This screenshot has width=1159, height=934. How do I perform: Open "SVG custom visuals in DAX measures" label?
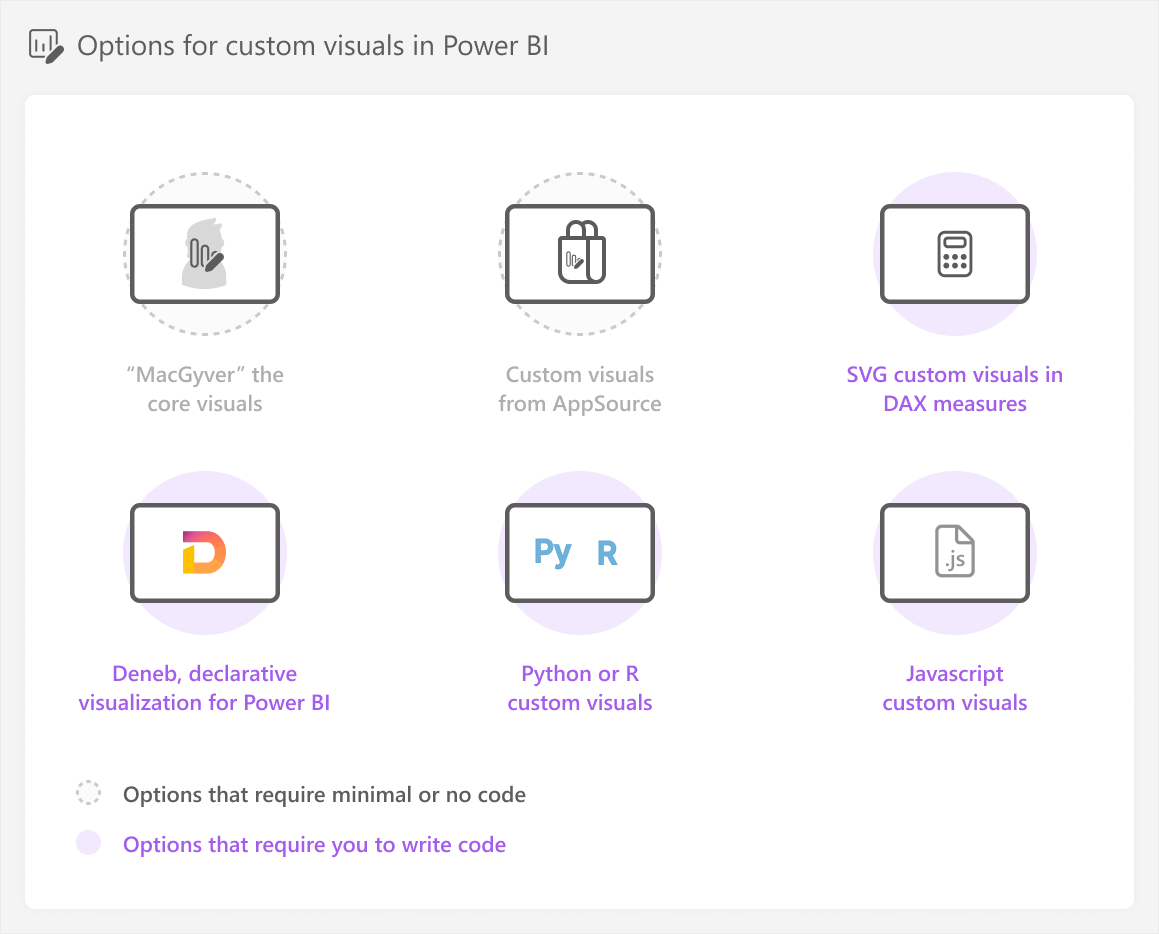(x=955, y=389)
